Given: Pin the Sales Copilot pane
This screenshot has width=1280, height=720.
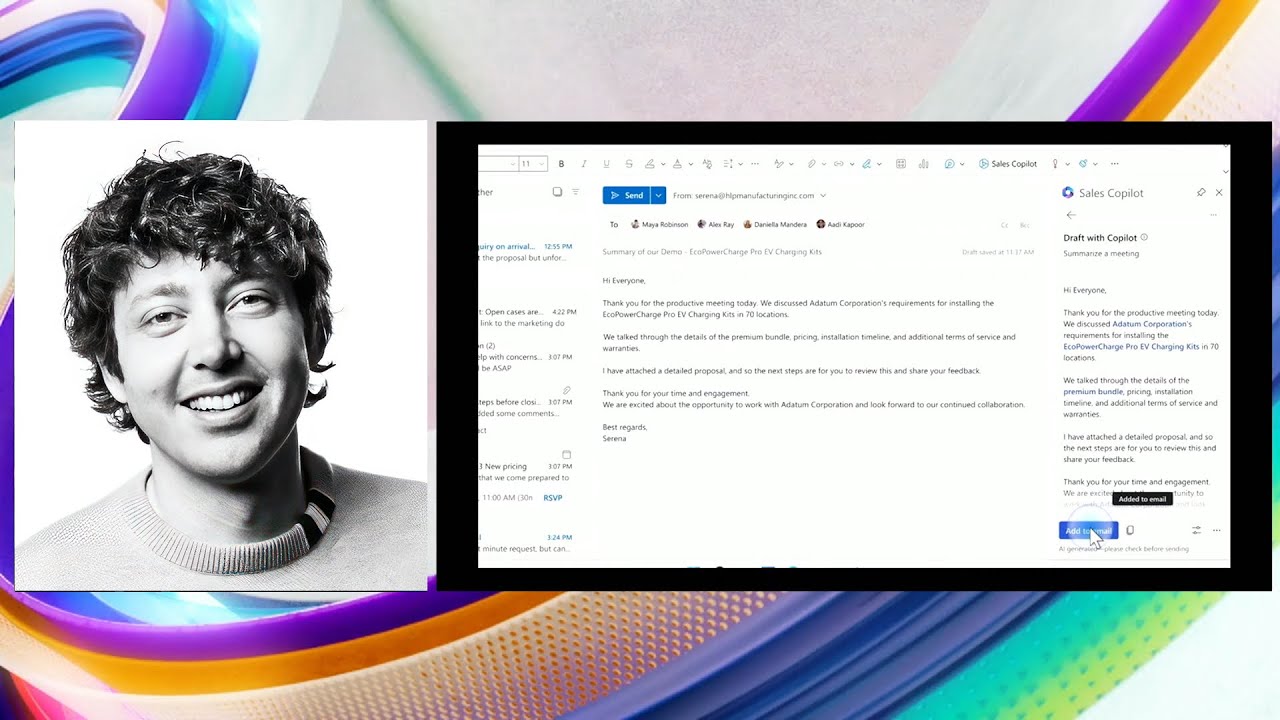Looking at the screenshot, I should 1201,192.
